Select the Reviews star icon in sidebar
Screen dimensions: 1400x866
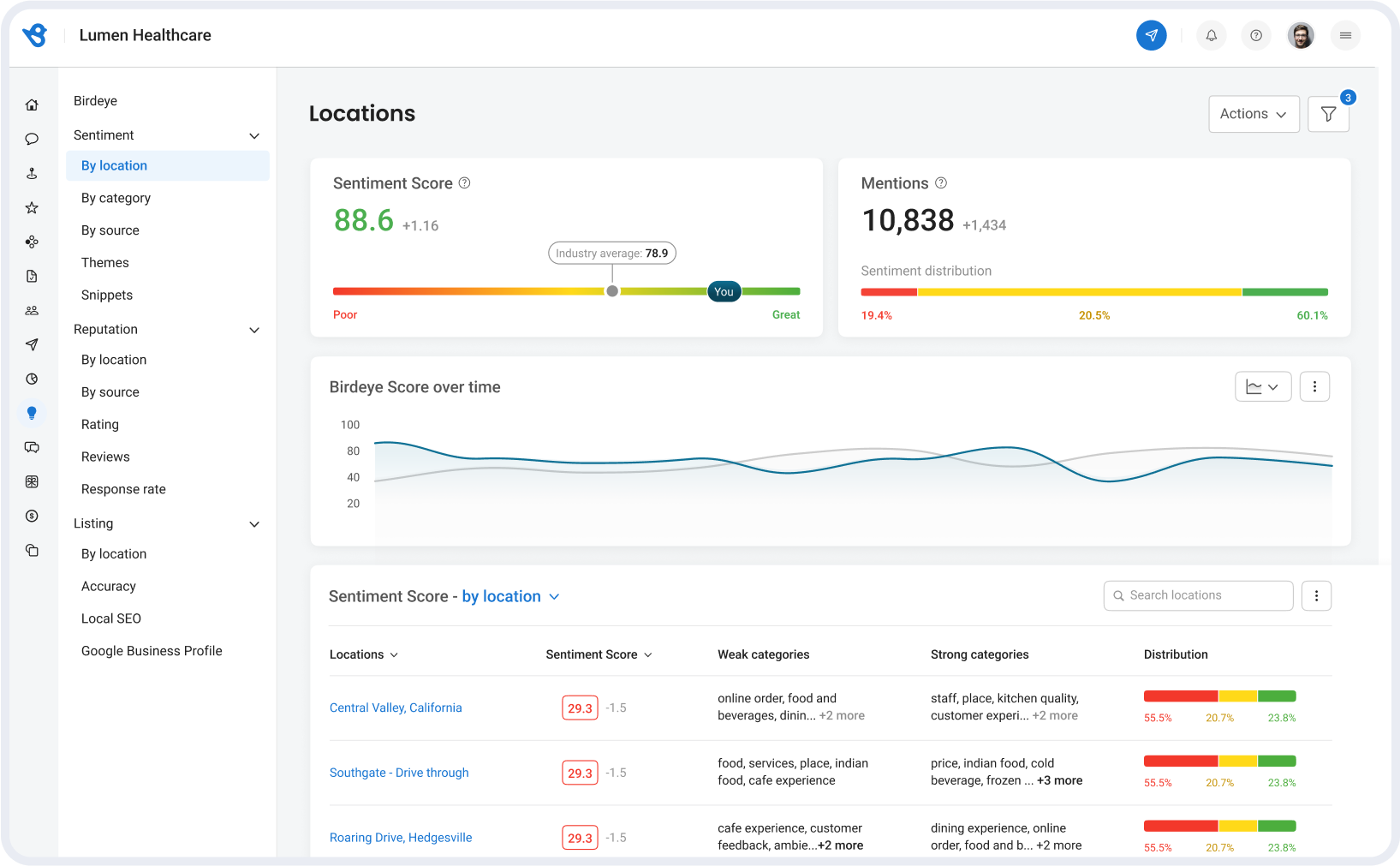coord(32,206)
